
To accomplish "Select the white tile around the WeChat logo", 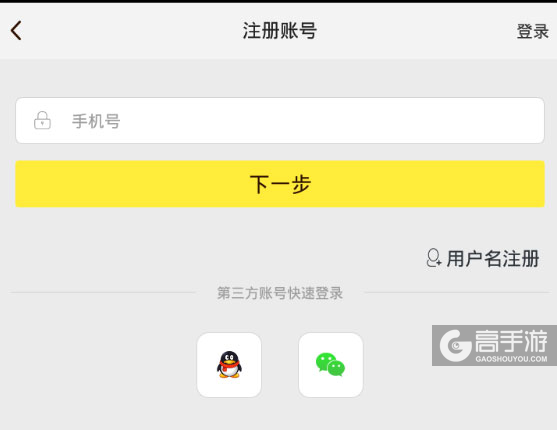I will tap(331, 365).
